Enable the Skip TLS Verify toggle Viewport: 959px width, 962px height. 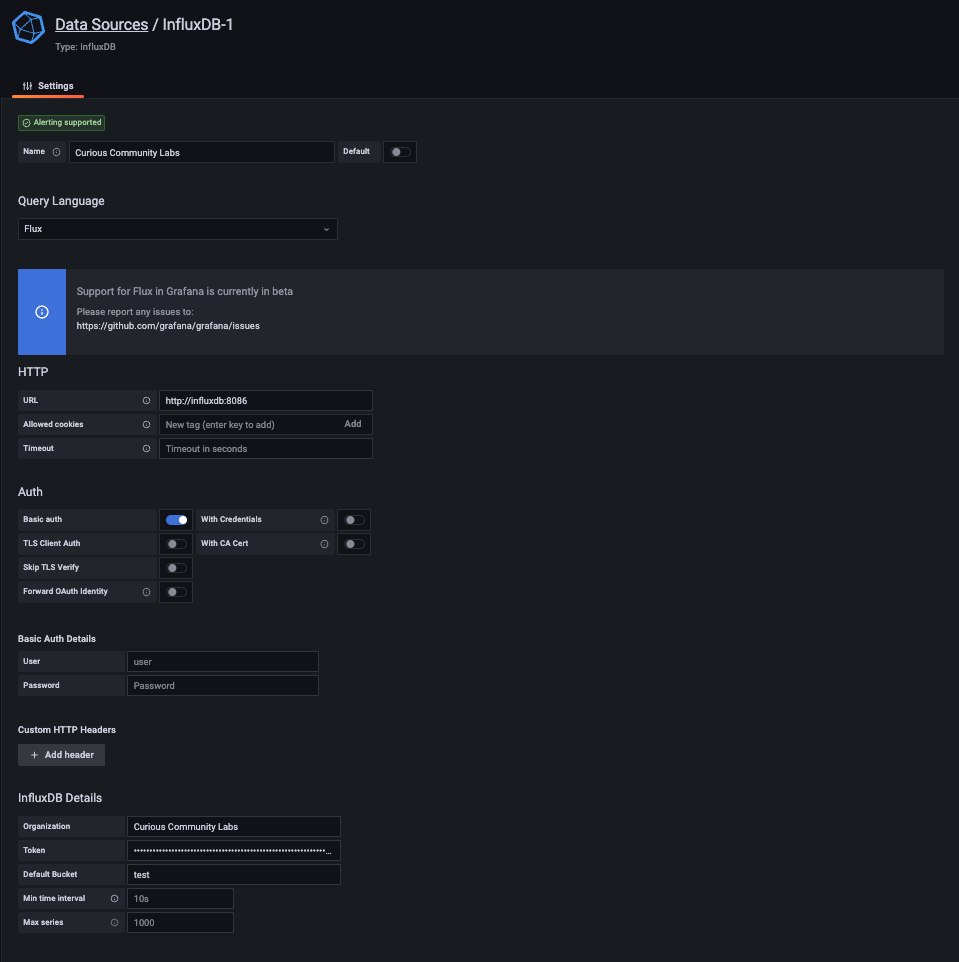(x=177, y=568)
